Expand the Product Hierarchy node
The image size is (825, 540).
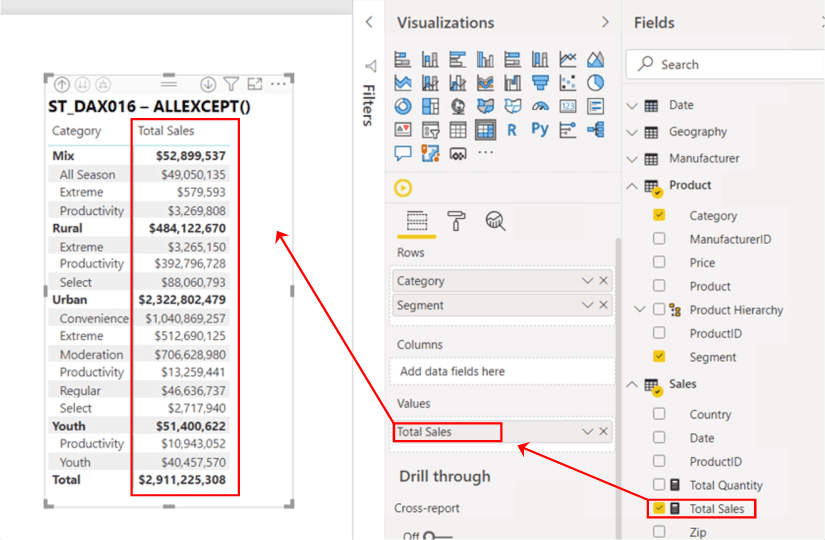(x=640, y=309)
